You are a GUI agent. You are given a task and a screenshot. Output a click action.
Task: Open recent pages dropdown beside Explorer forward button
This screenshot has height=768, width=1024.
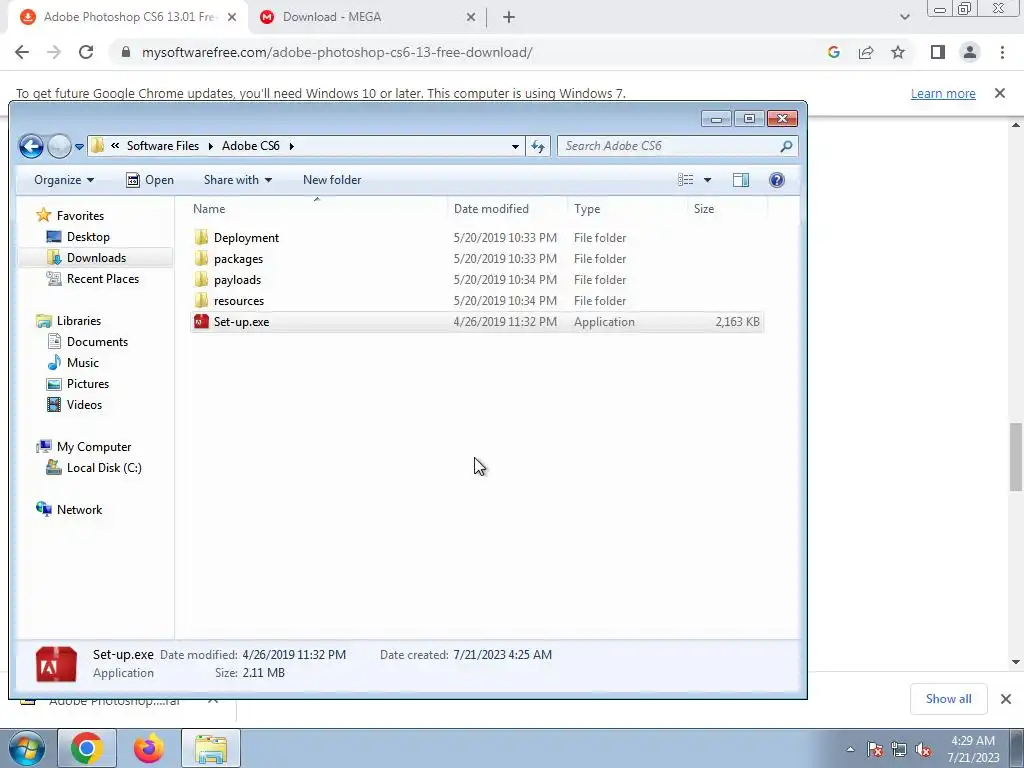pyautogui.click(x=79, y=147)
